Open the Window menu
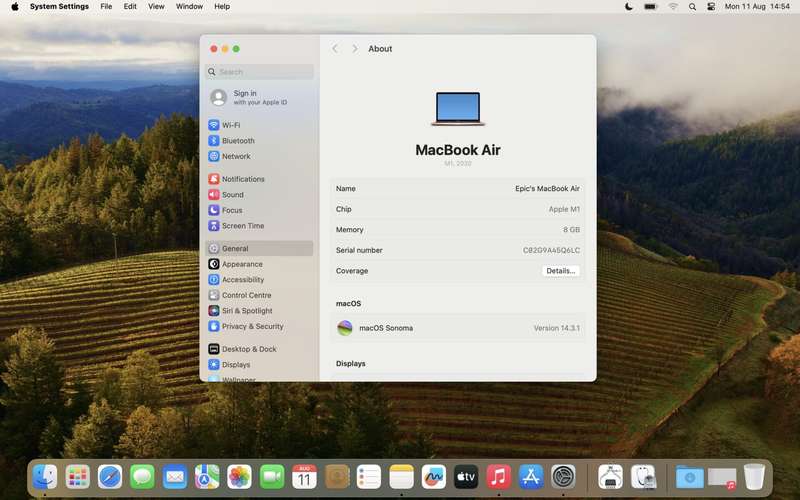Viewport: 800px width, 500px height. (x=189, y=7)
